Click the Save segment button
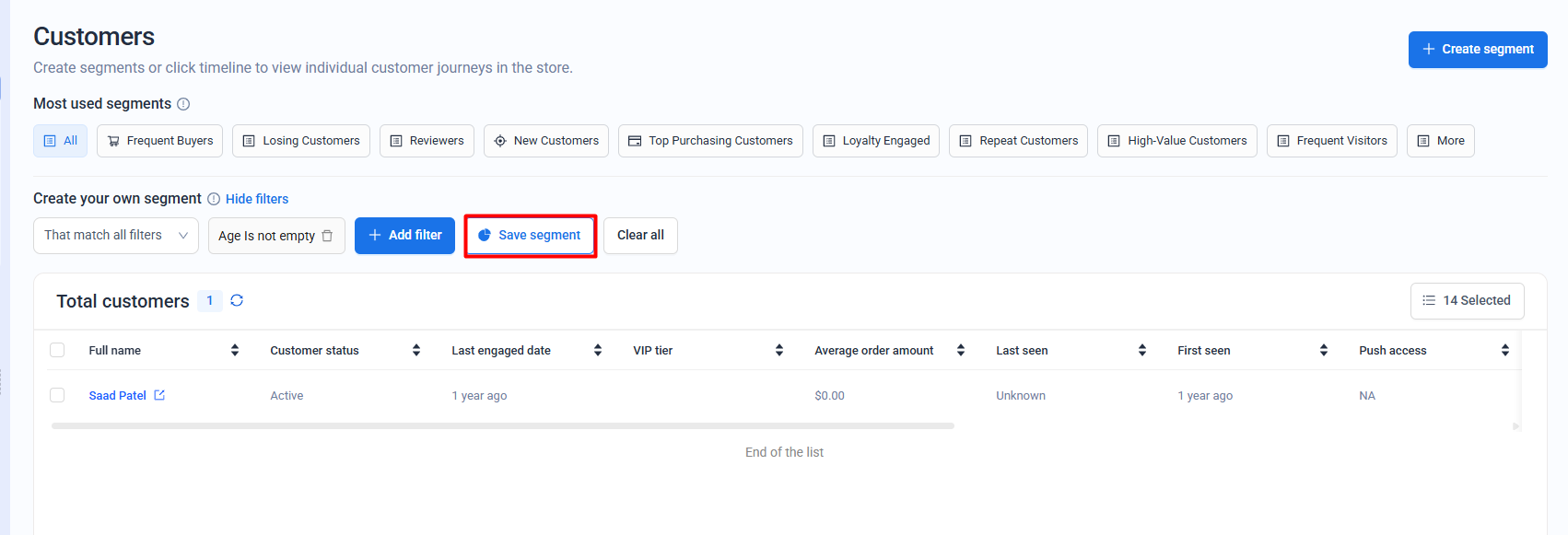 pos(531,236)
